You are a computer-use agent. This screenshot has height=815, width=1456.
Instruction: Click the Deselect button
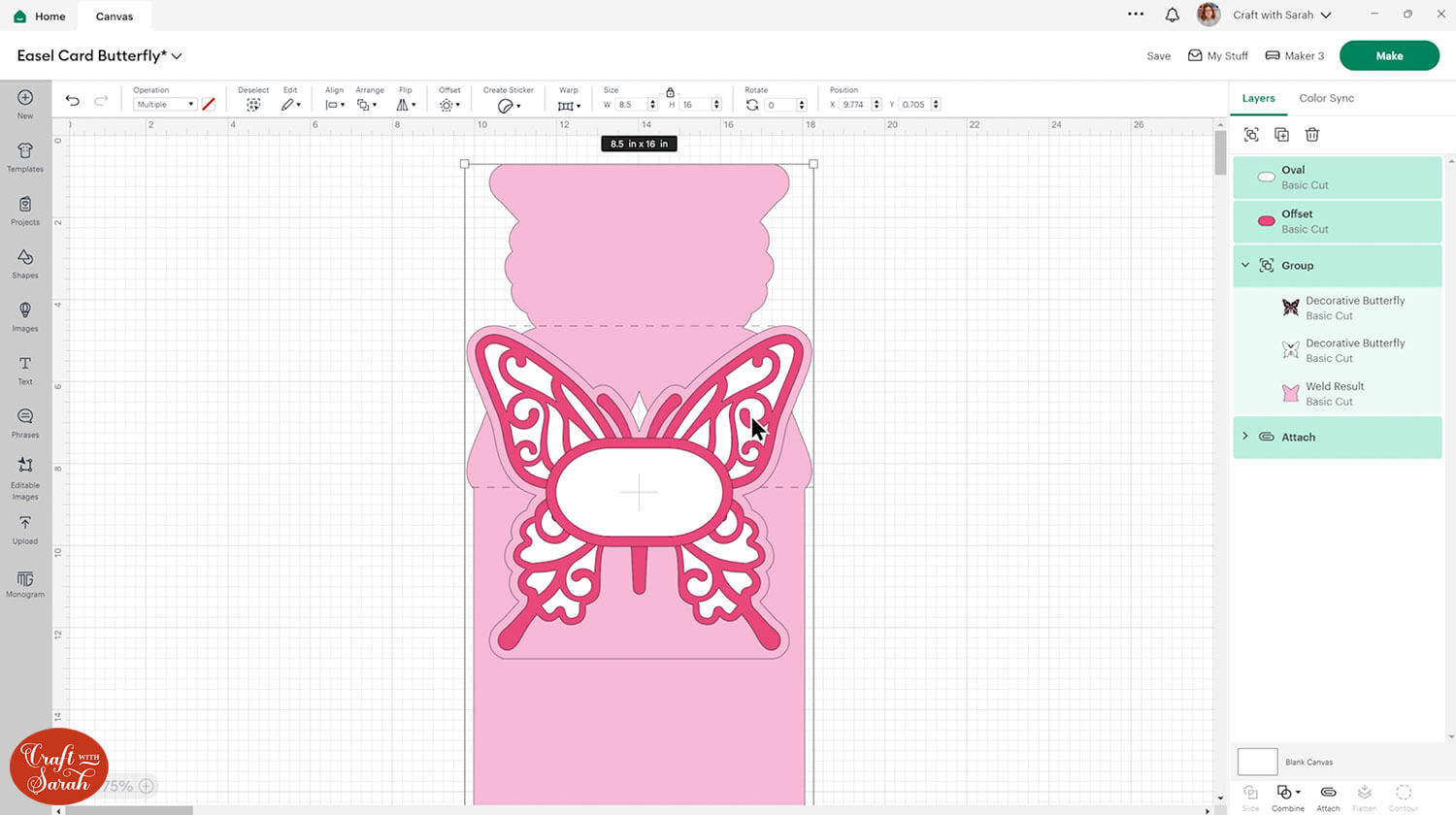[253, 104]
